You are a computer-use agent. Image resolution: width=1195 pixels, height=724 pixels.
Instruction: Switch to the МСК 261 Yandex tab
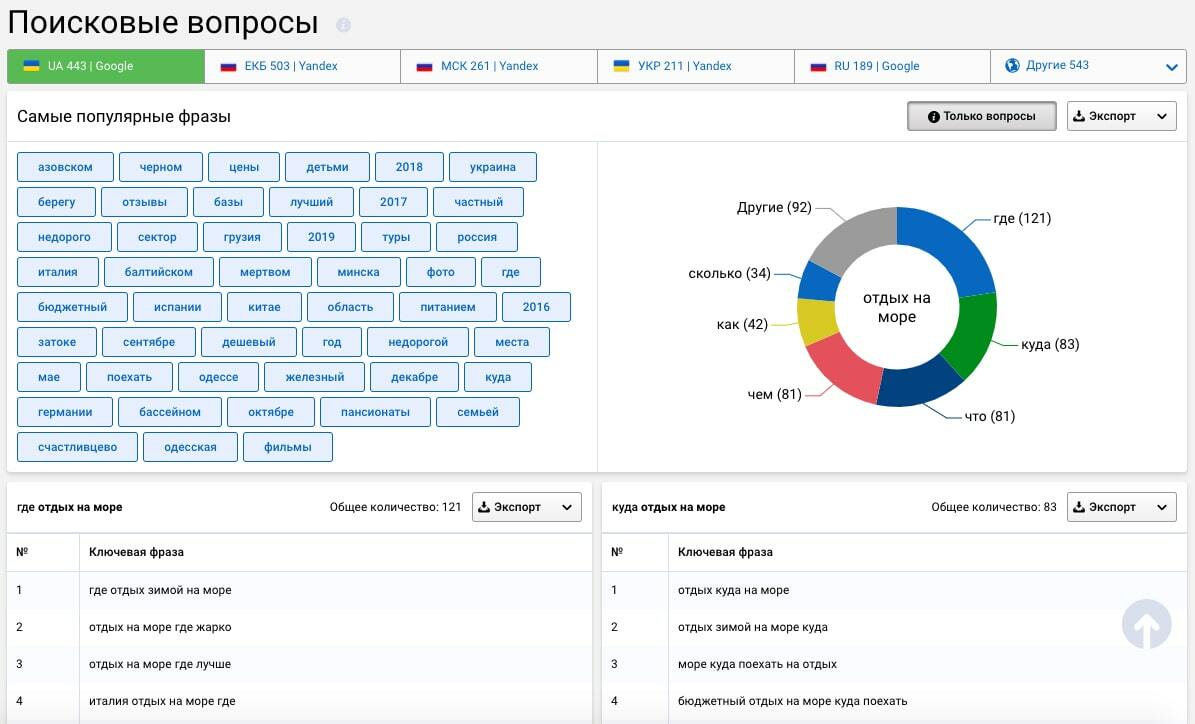499,66
